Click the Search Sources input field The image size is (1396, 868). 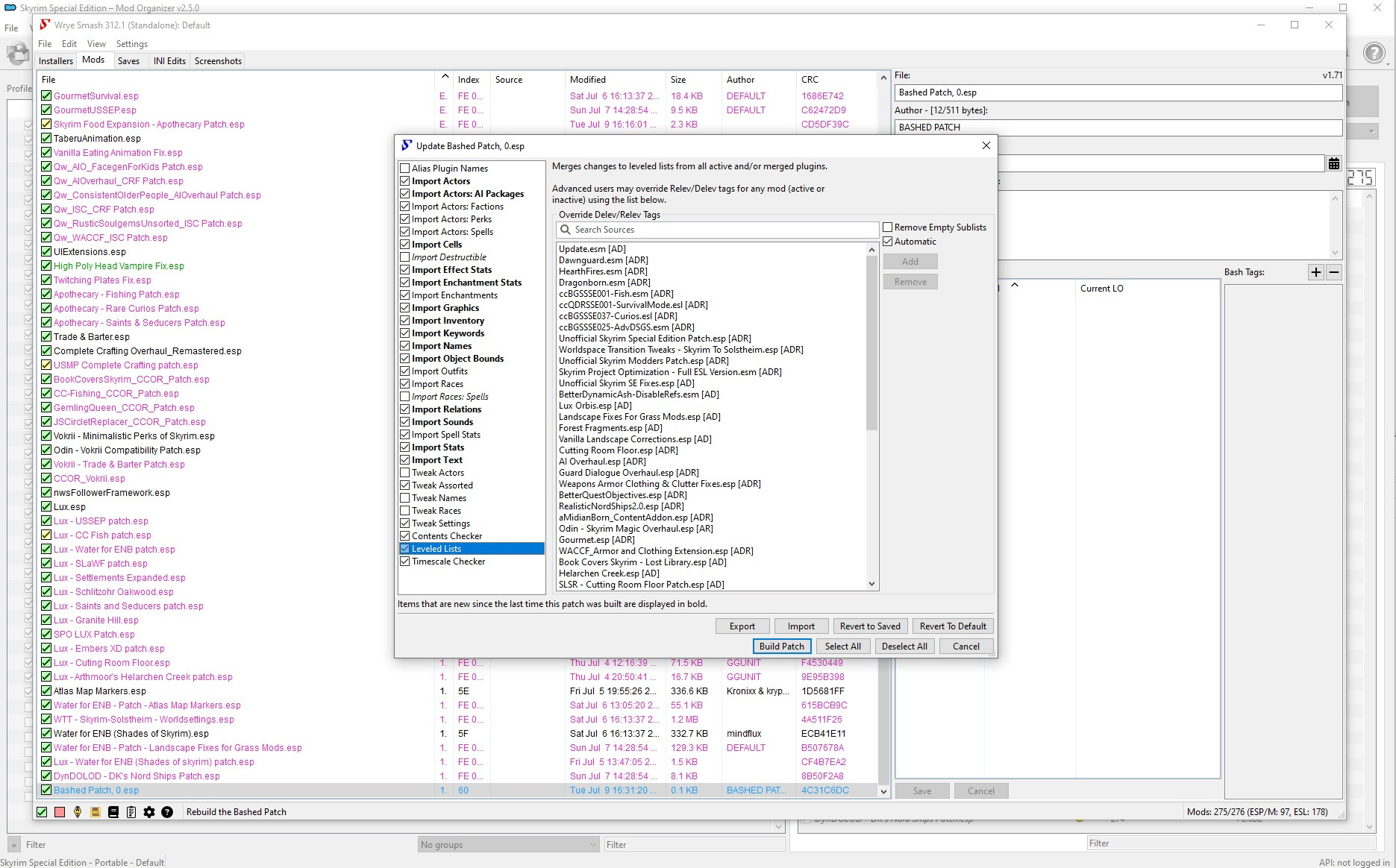point(716,230)
